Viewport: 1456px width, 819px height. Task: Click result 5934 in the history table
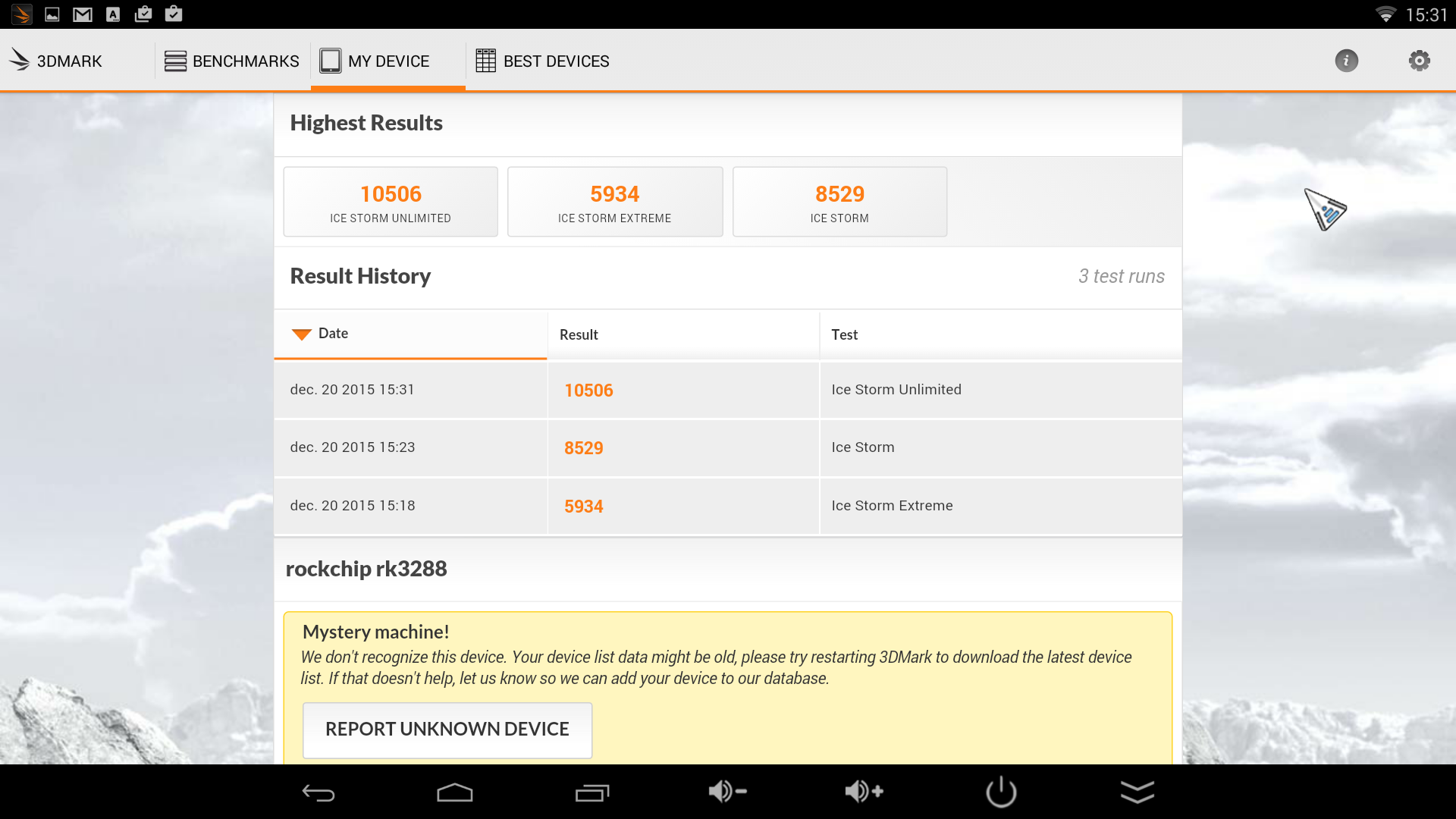point(583,507)
